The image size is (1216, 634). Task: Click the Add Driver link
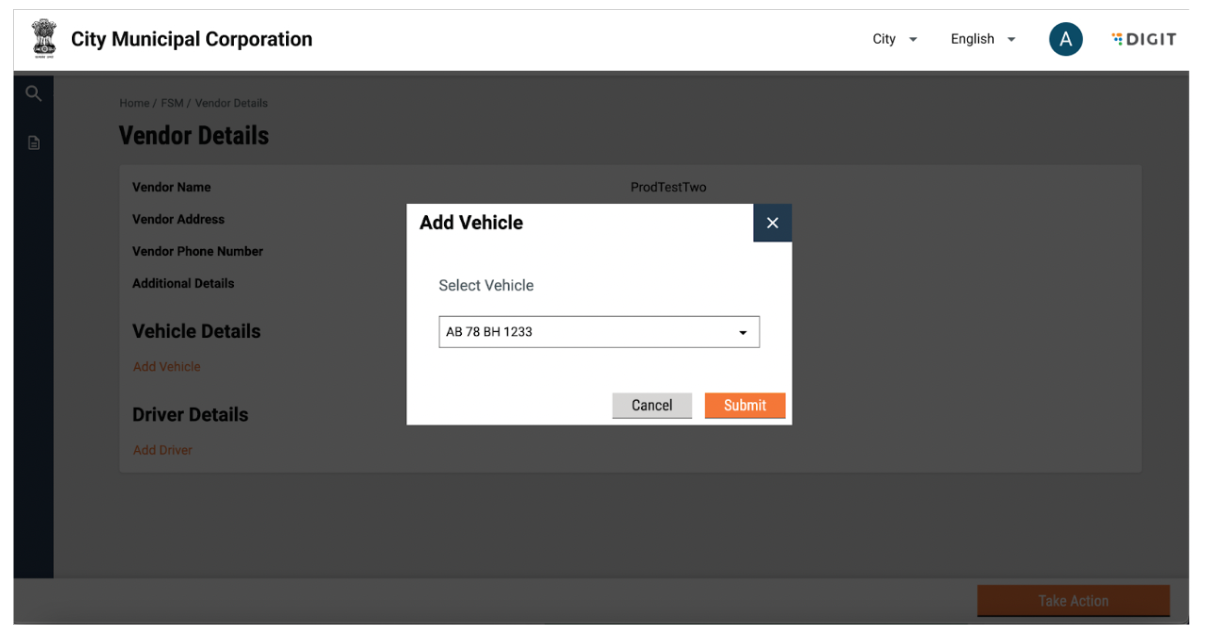(x=163, y=450)
